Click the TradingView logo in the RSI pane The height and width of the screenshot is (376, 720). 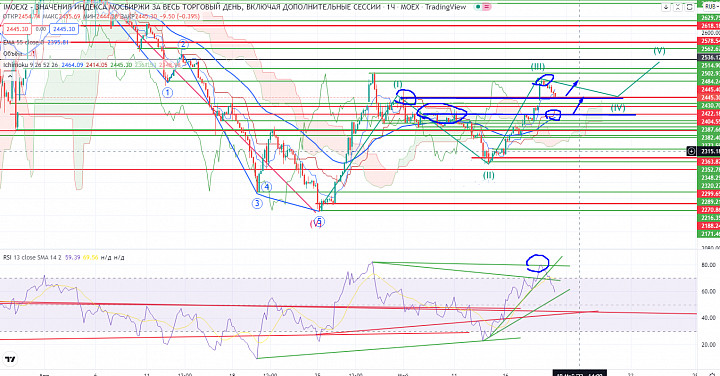[x=10, y=359]
